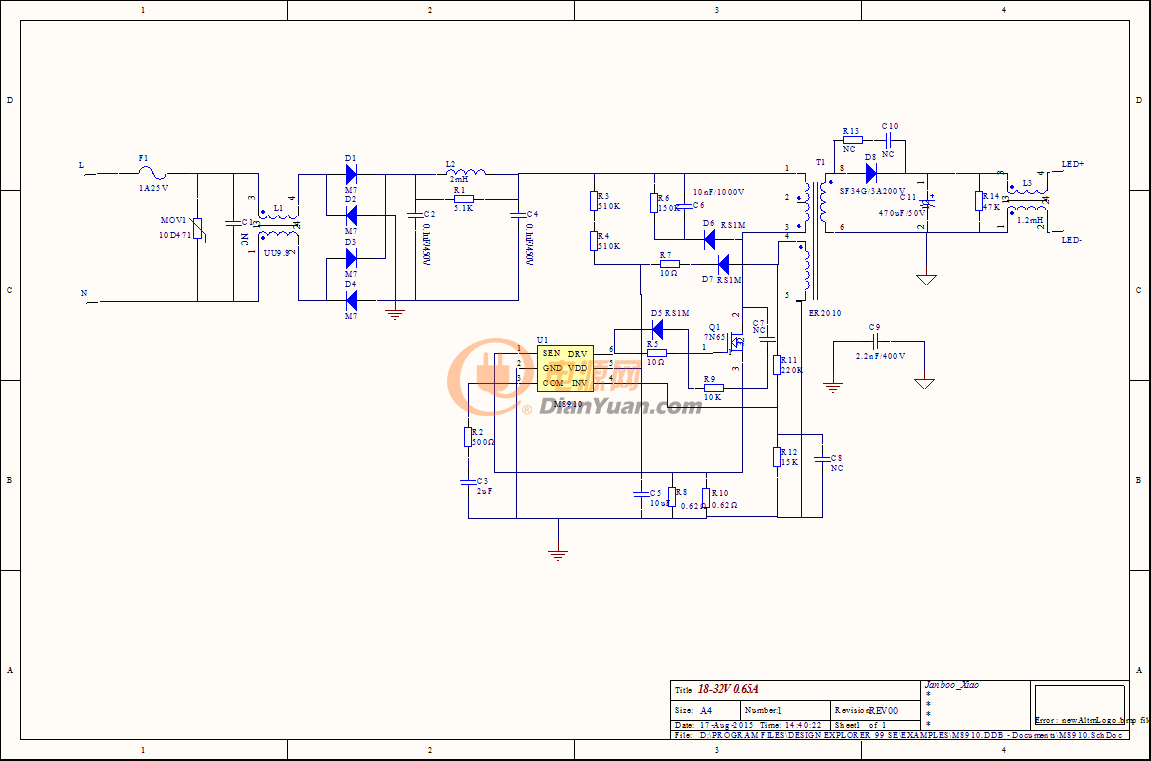
Task: Select capacitor C4 symbol
Action: click(518, 214)
